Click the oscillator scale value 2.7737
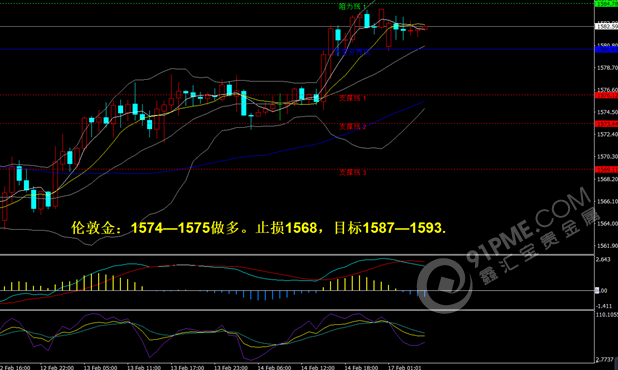618x370 pixels. (x=604, y=360)
